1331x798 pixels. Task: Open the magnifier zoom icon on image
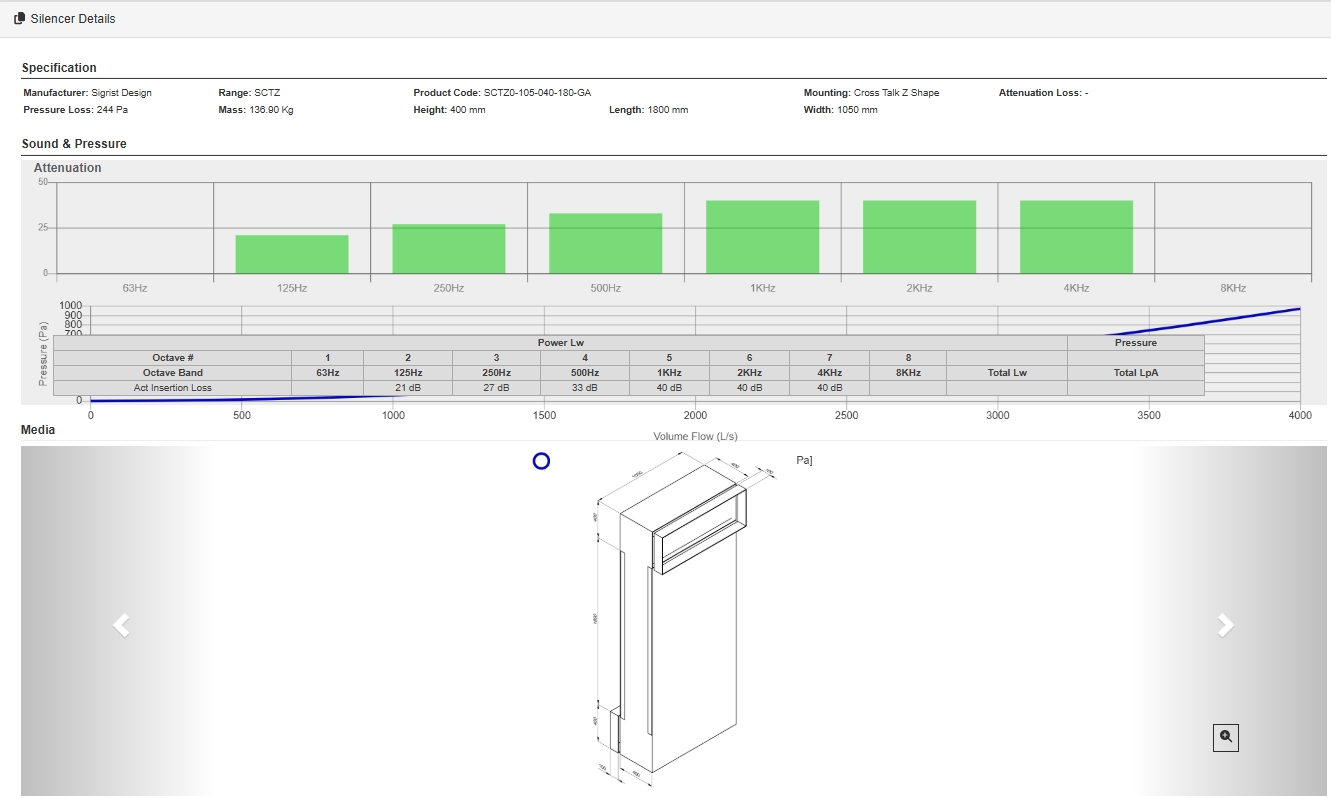1226,738
